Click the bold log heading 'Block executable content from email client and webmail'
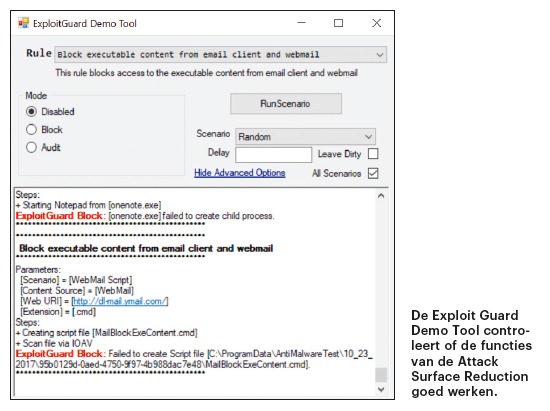Image resolution: width=550 pixels, height=411 pixels. [146, 249]
